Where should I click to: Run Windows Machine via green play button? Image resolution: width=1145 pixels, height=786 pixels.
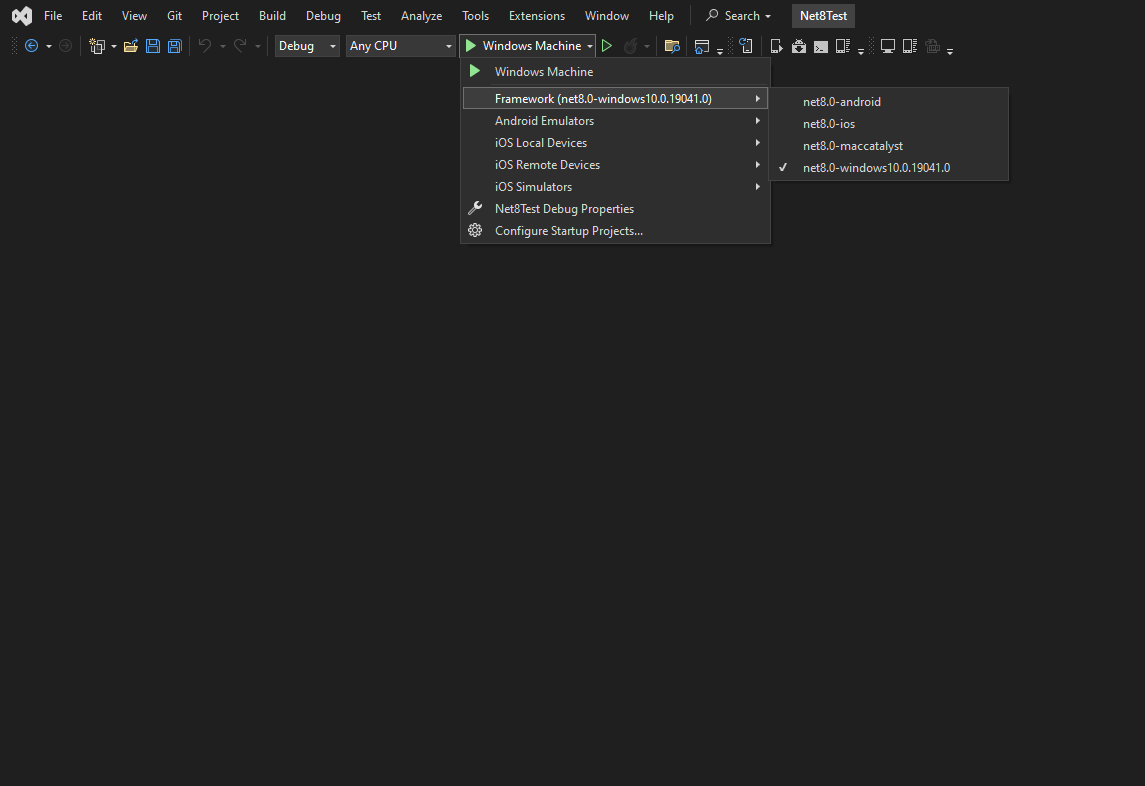point(471,46)
